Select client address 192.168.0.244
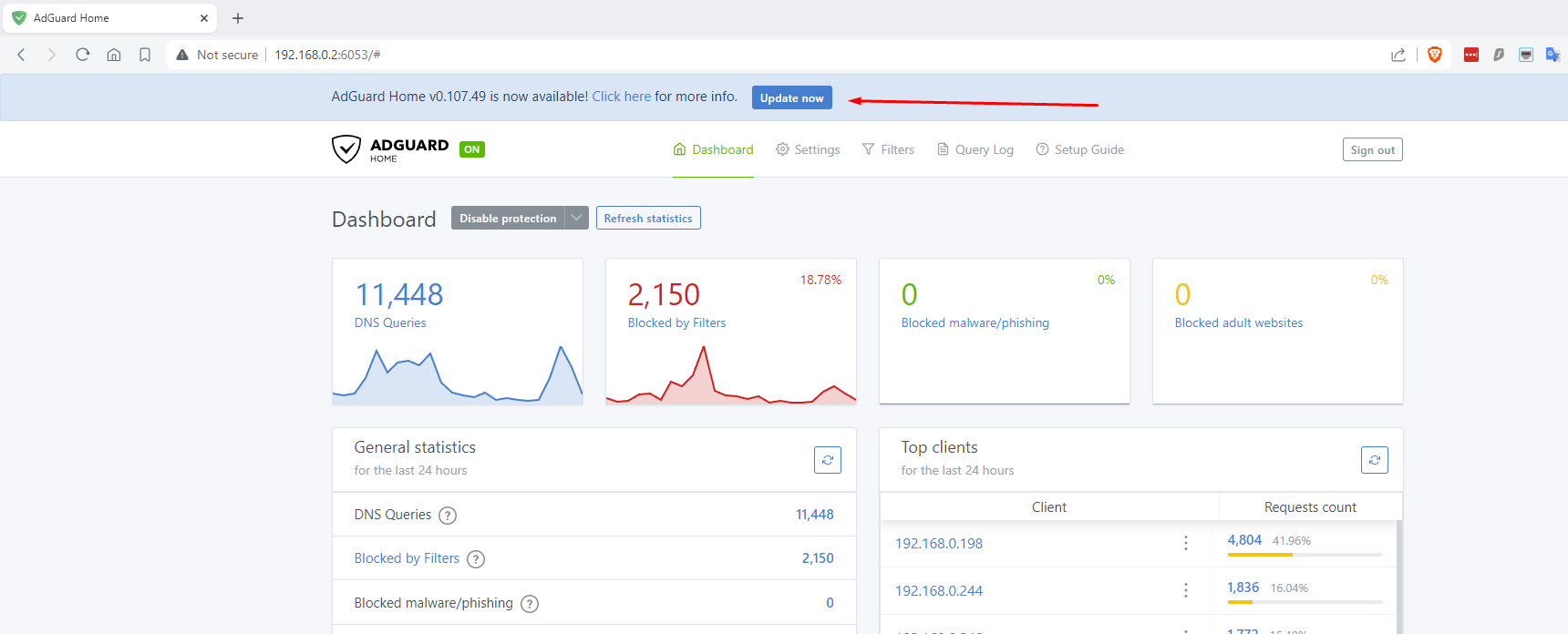 coord(939,590)
